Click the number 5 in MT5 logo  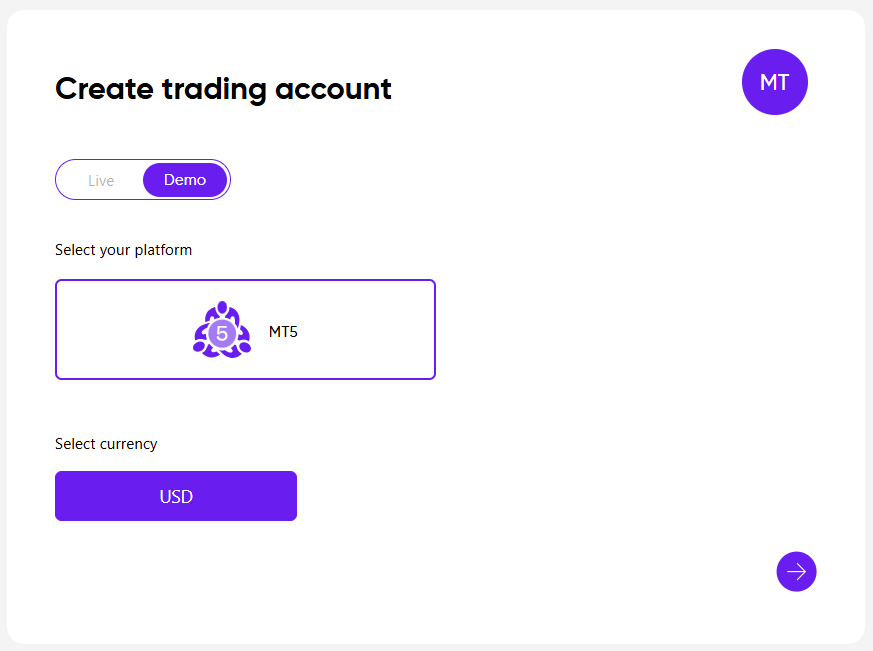point(222,333)
